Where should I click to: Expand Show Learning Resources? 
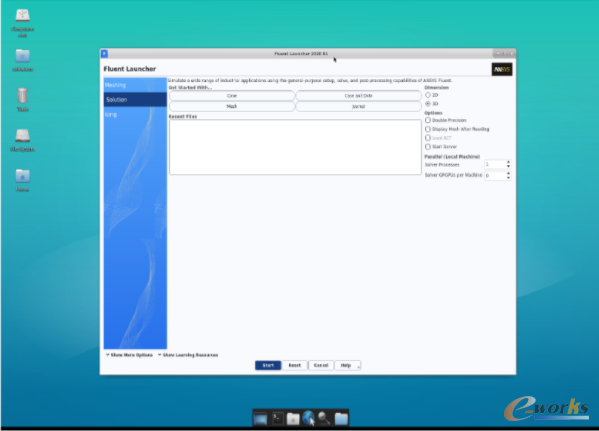pos(188,355)
